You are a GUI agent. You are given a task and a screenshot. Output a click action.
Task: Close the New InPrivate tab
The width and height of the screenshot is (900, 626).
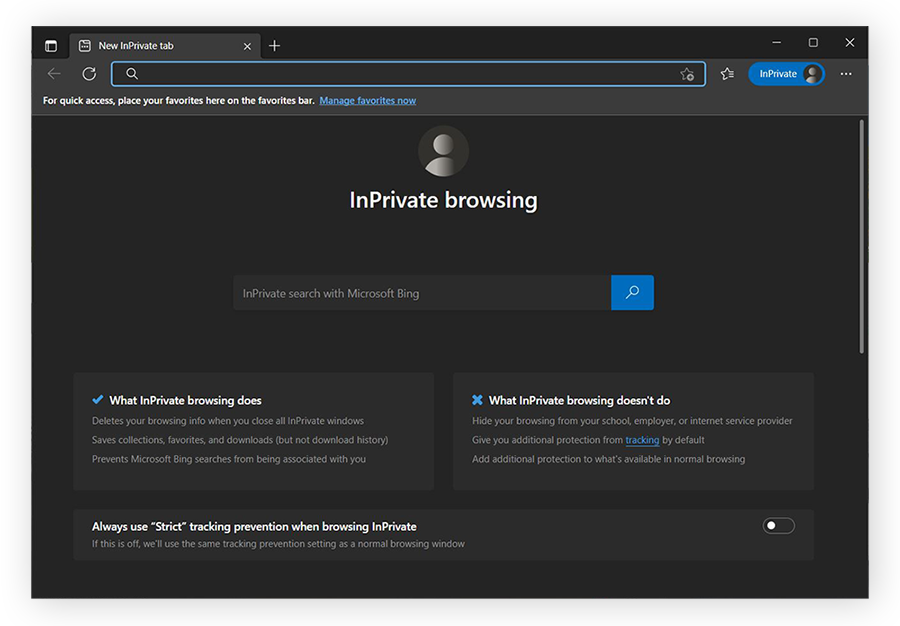click(x=247, y=45)
